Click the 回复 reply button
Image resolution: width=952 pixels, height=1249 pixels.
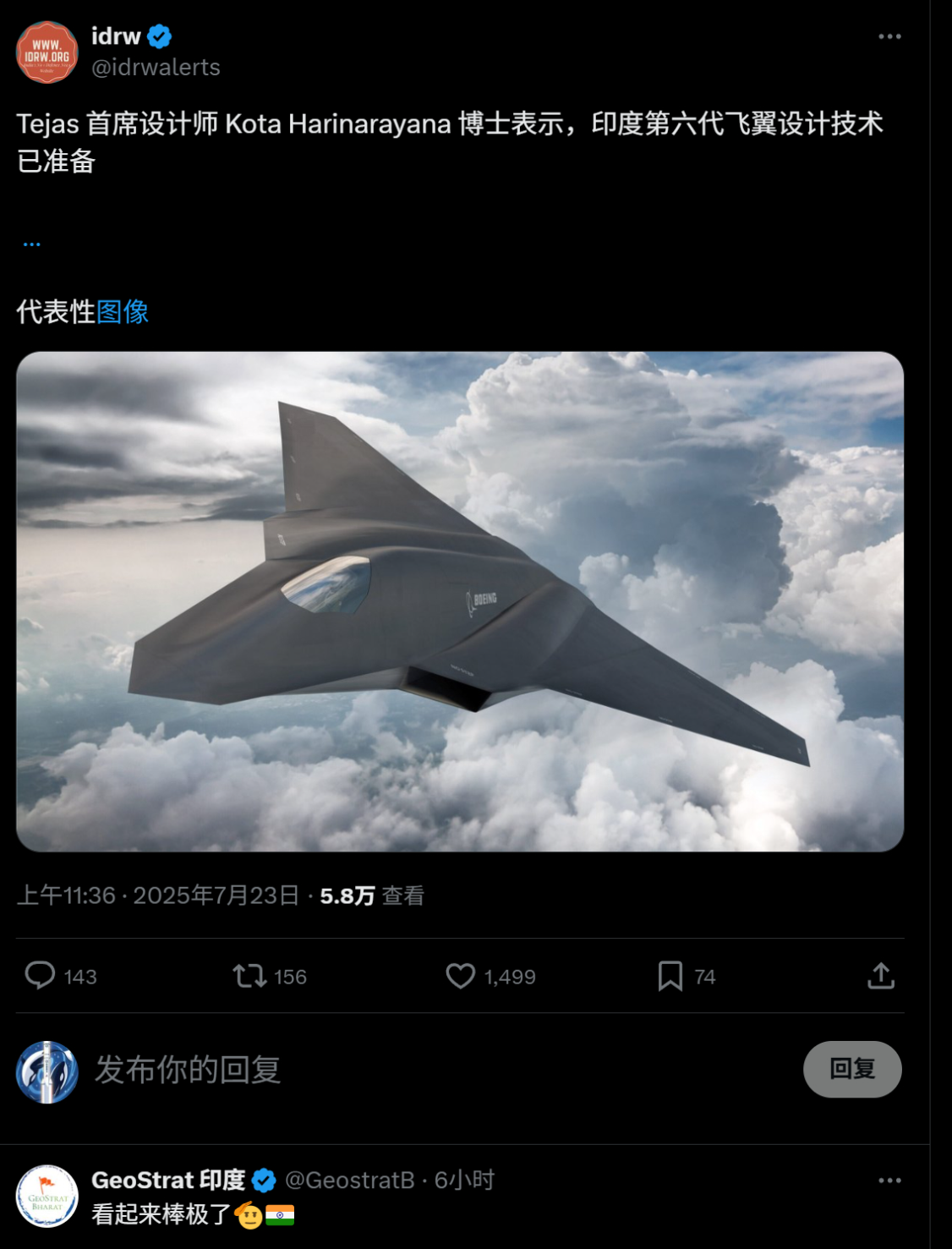click(852, 1069)
